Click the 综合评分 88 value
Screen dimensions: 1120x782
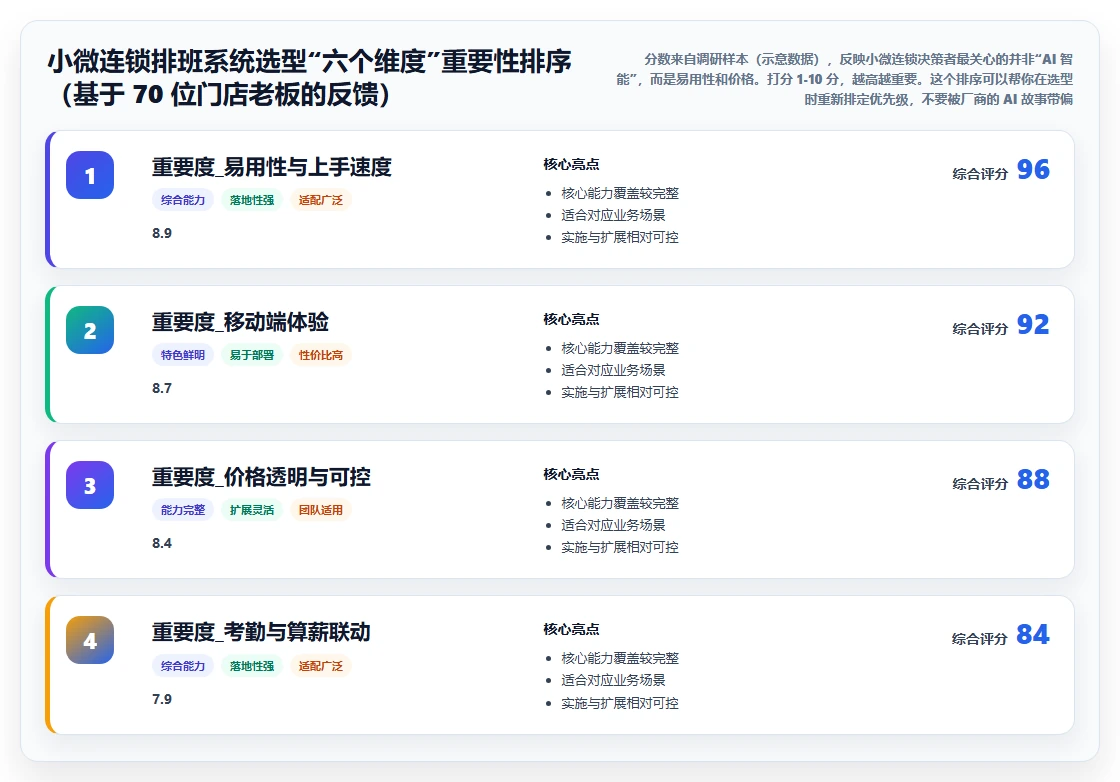pyautogui.click(x=1033, y=479)
